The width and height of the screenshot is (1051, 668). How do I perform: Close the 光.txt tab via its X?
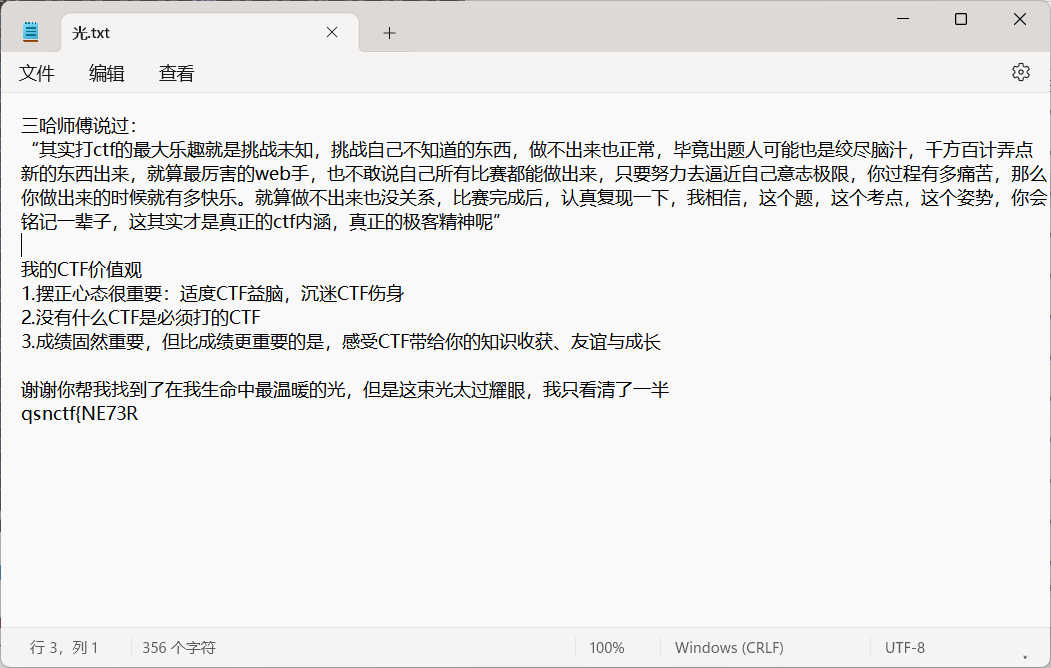point(331,32)
